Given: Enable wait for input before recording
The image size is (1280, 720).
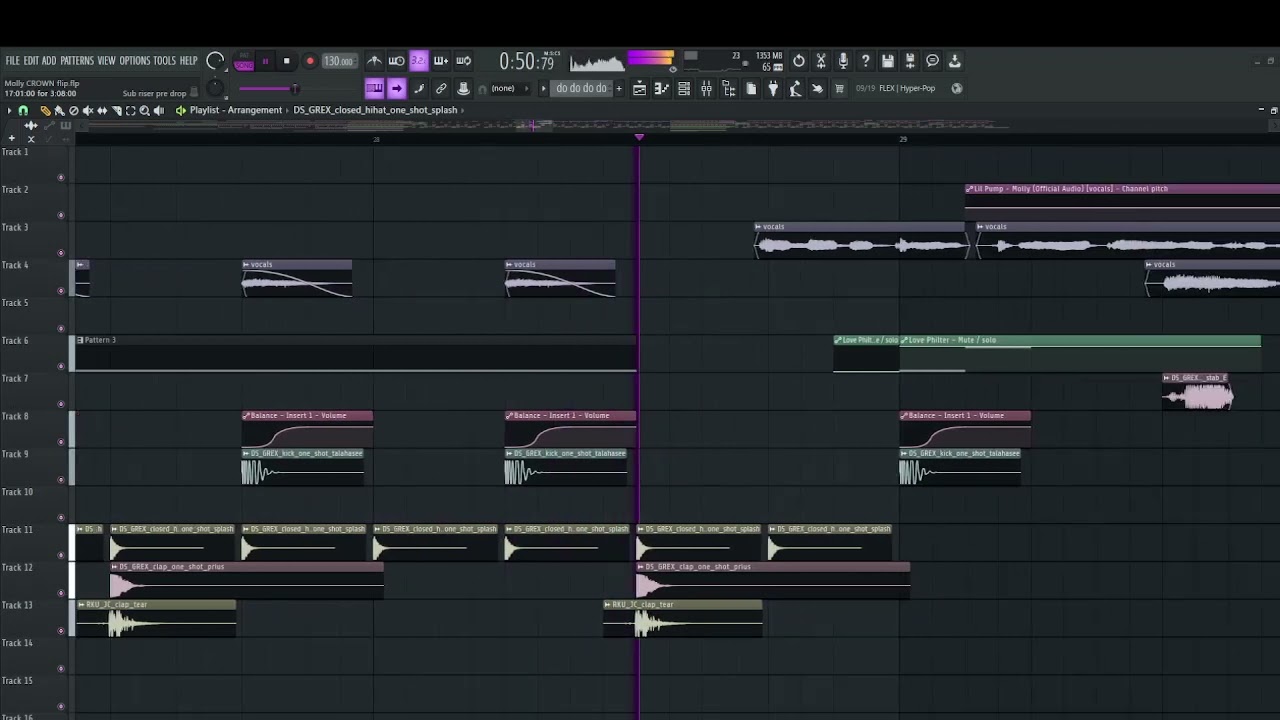Looking at the screenshot, I should click(x=396, y=61).
